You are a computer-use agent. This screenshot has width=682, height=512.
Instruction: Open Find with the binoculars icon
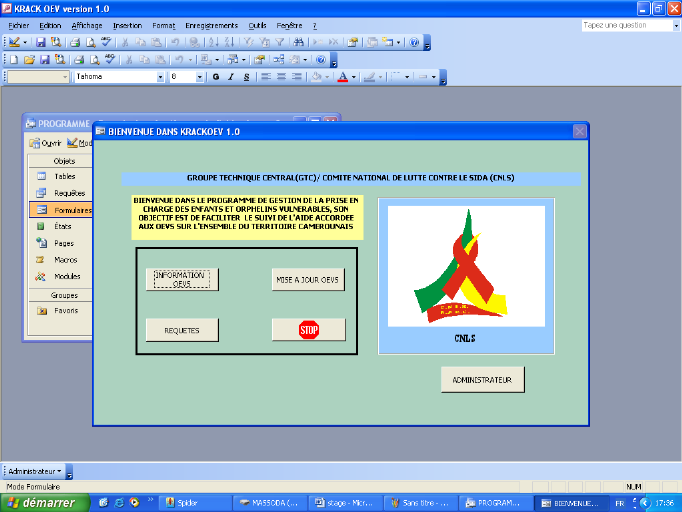pos(298,42)
